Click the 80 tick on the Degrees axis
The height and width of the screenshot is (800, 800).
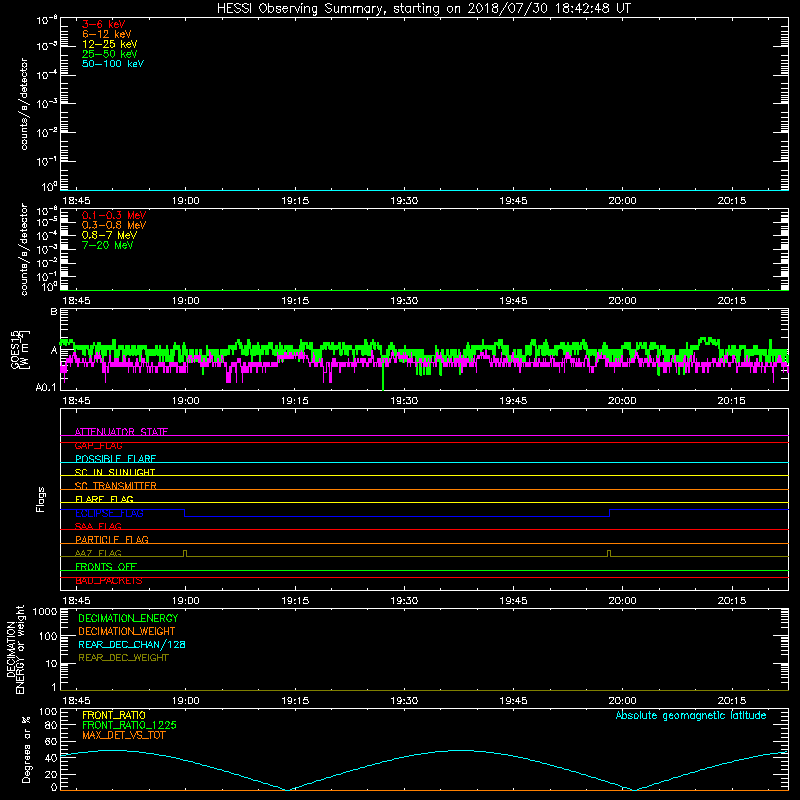(x=51, y=726)
